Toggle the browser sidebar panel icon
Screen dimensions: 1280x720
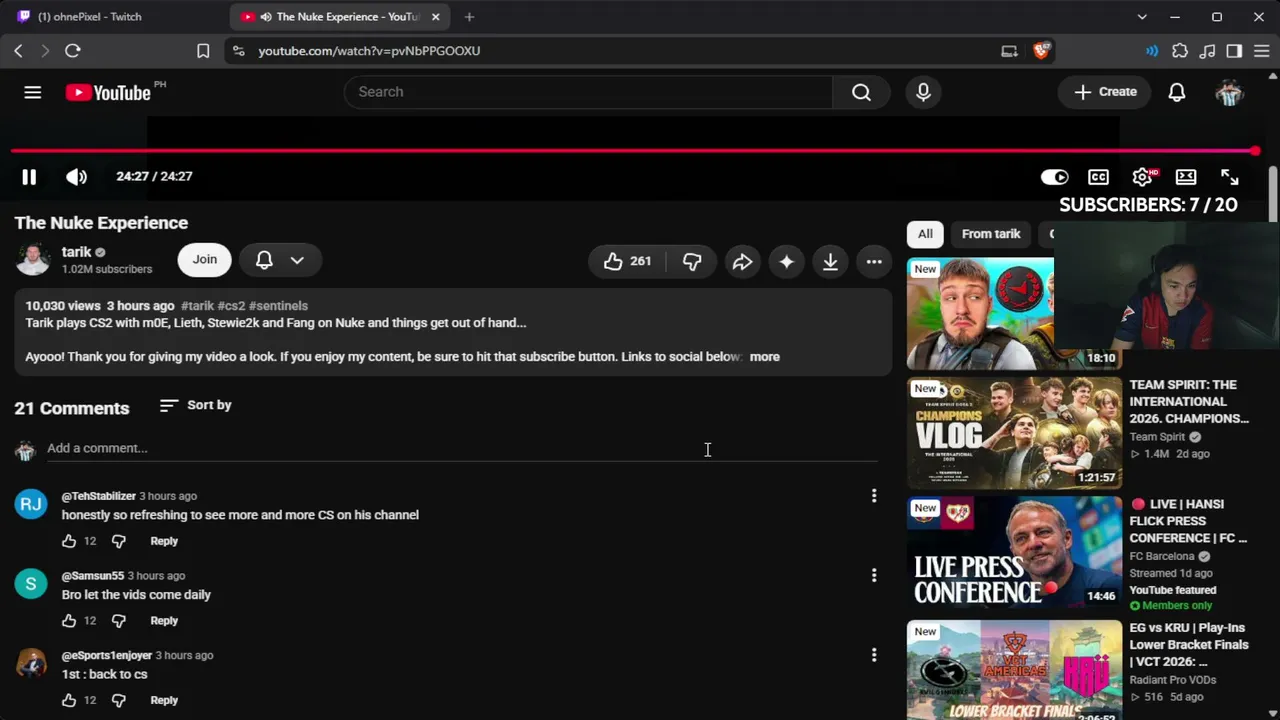coord(1234,51)
